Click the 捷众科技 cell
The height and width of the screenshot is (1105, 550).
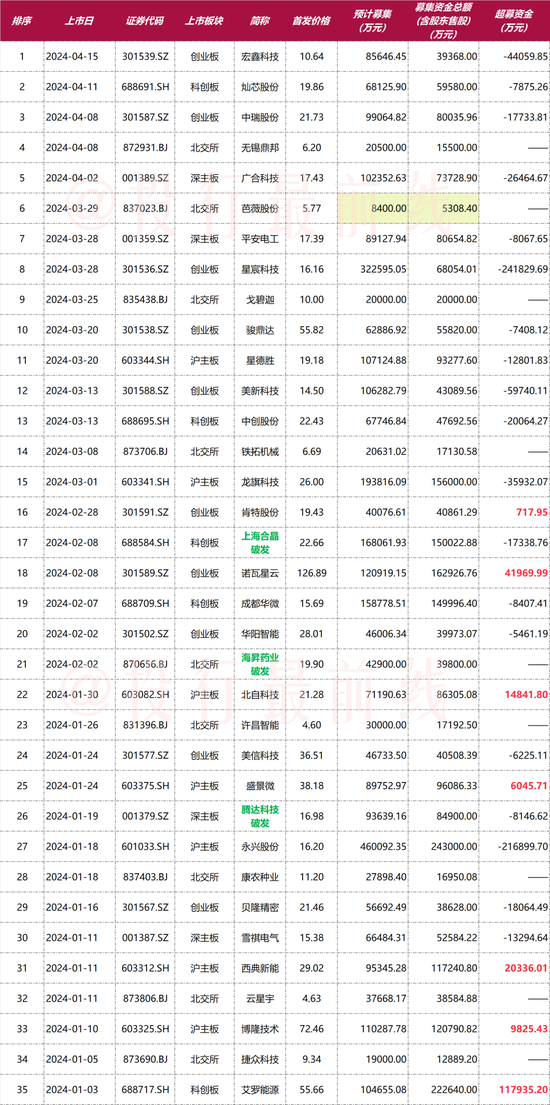(259, 1059)
